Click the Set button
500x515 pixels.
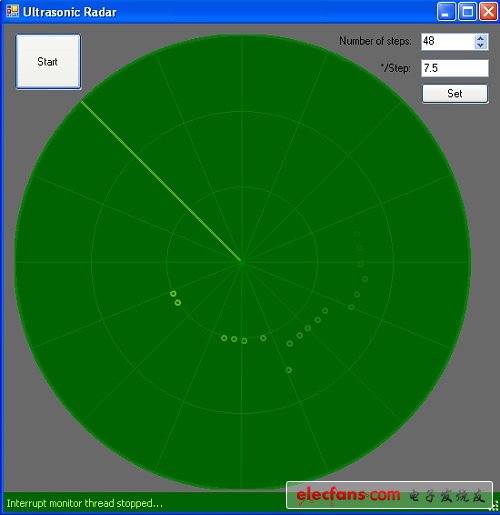coord(455,94)
